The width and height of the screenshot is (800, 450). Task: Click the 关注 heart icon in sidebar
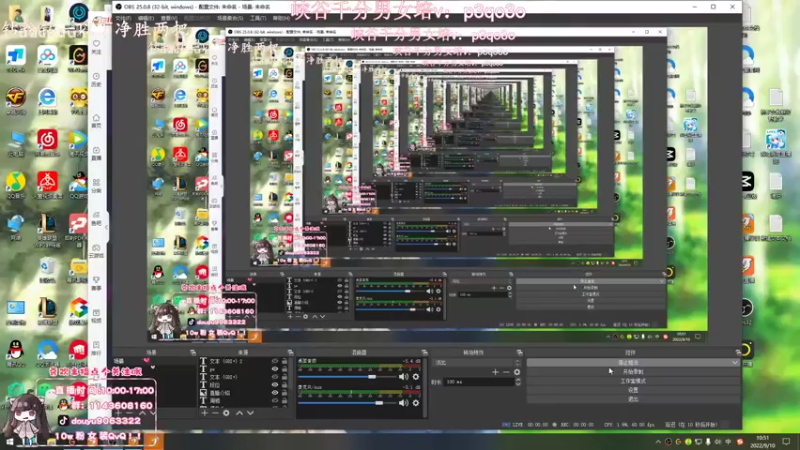[x=96, y=46]
